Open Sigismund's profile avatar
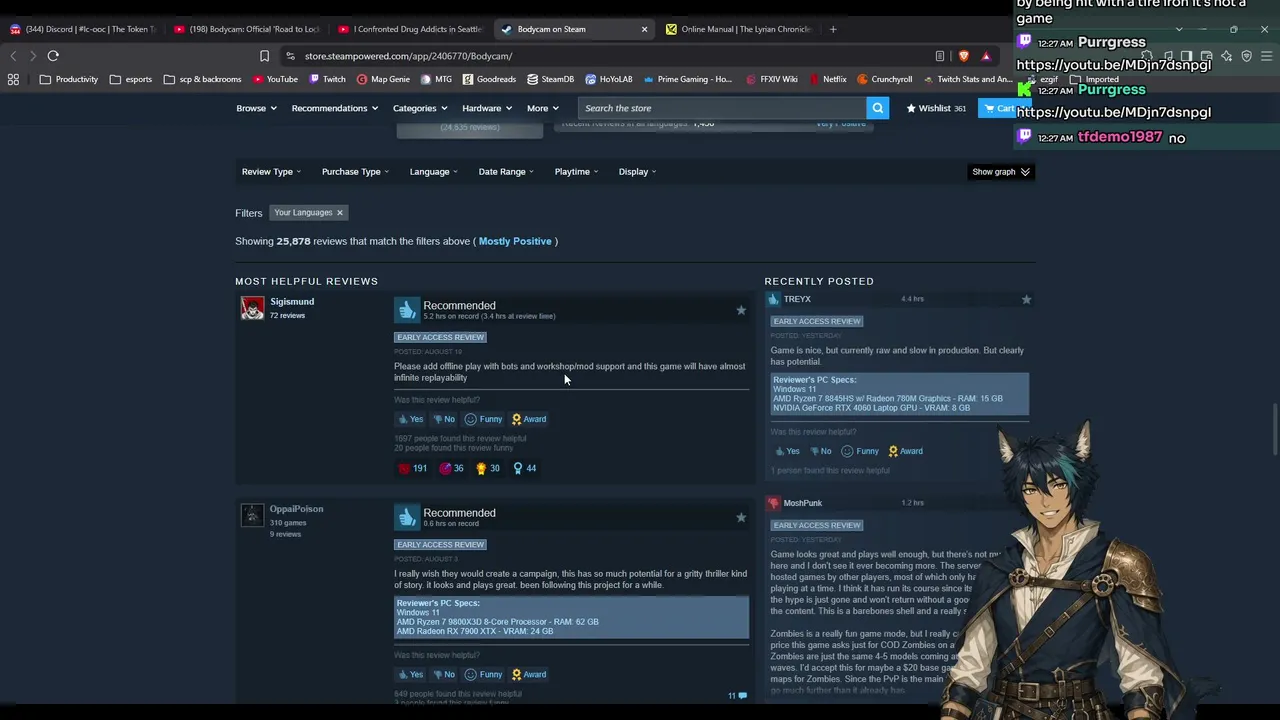 pos(252,308)
